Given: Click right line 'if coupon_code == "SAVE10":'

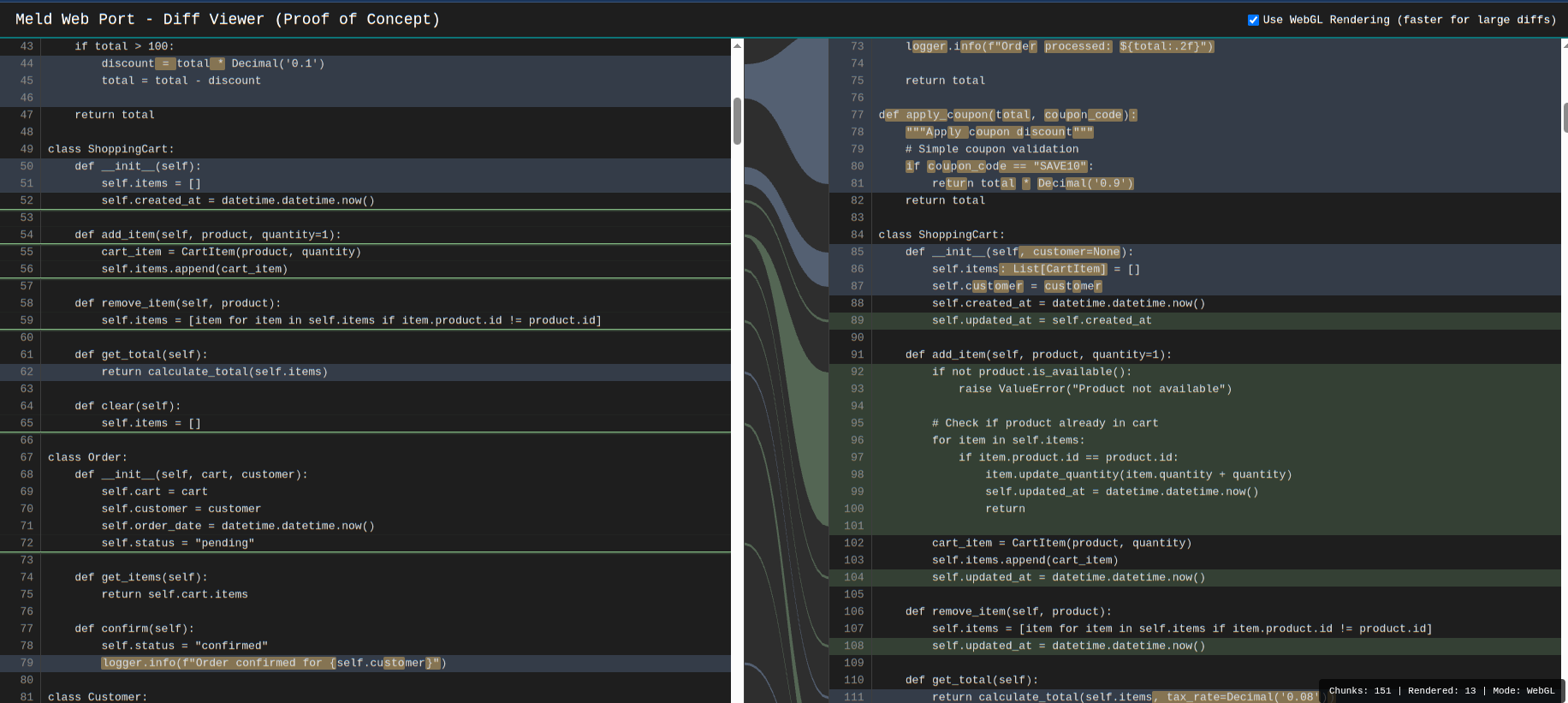Looking at the screenshot, I should pos(1000,166).
